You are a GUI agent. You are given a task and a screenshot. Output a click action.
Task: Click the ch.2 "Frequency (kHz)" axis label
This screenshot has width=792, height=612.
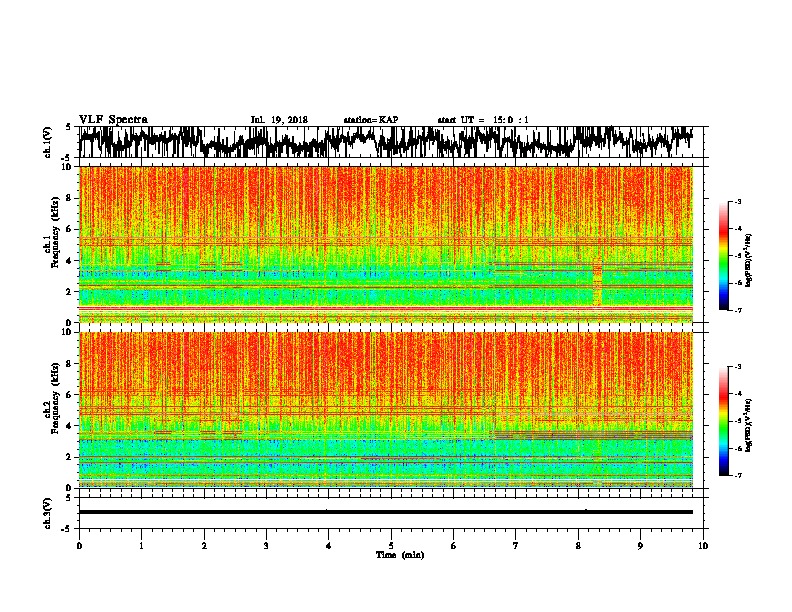(56, 398)
